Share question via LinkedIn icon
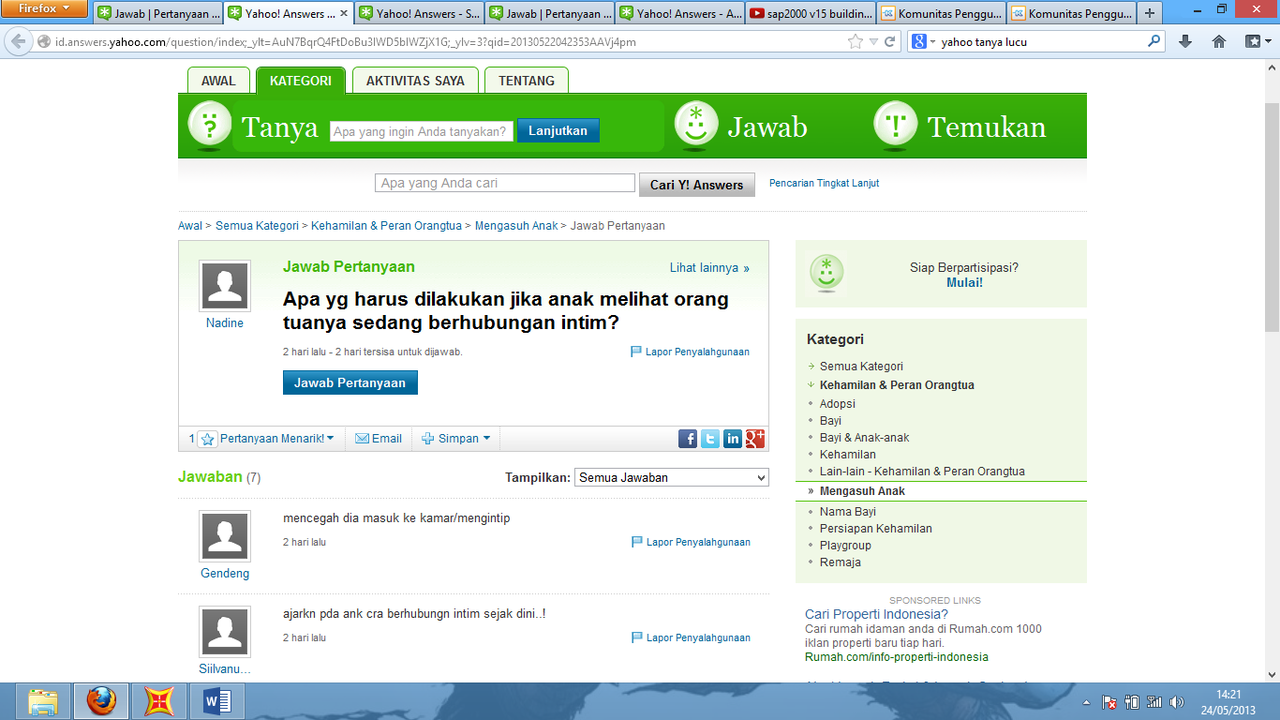Image resolution: width=1280 pixels, height=720 pixels. click(x=732, y=438)
